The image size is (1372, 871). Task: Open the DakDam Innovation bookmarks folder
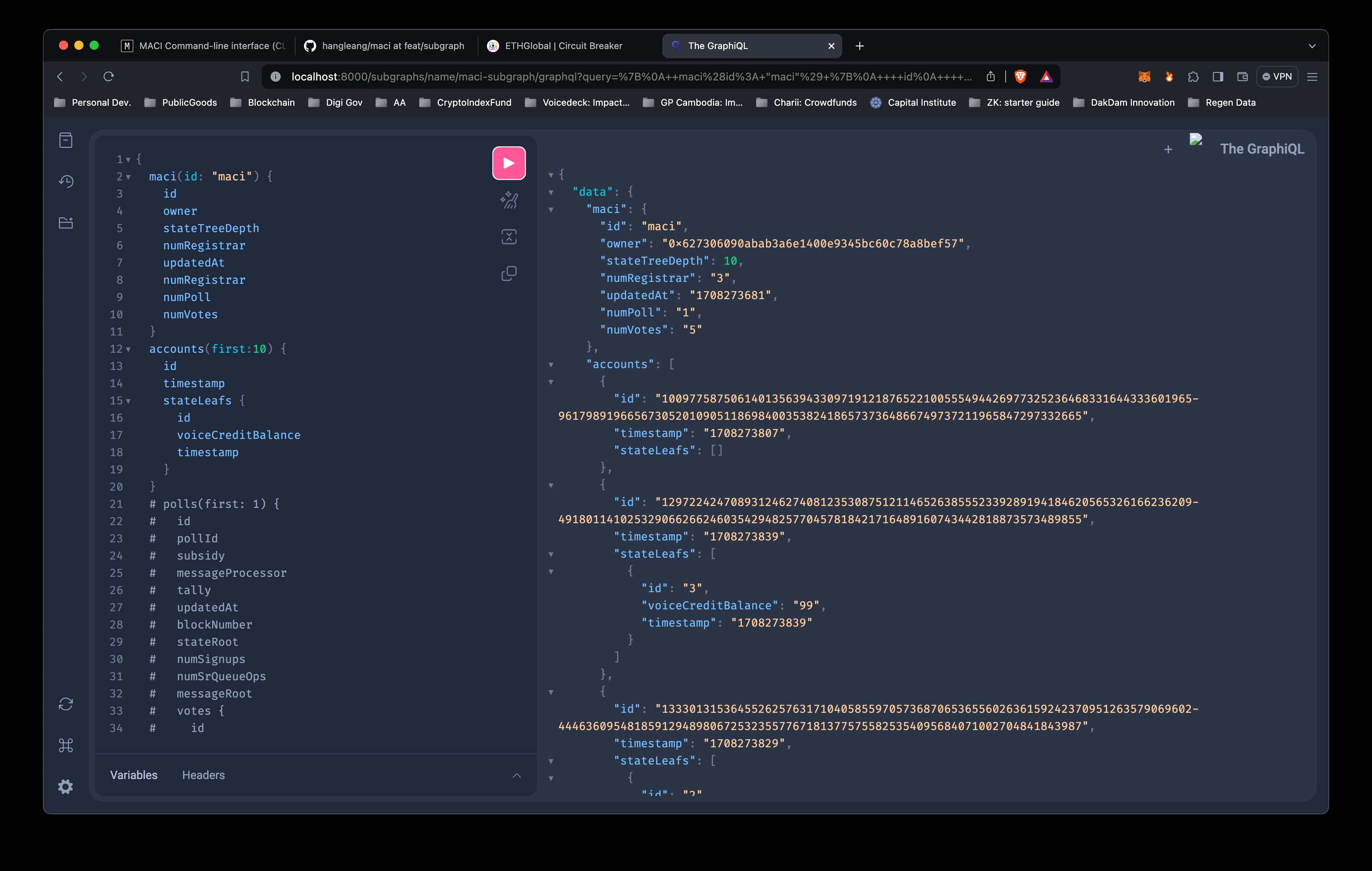click(1124, 103)
